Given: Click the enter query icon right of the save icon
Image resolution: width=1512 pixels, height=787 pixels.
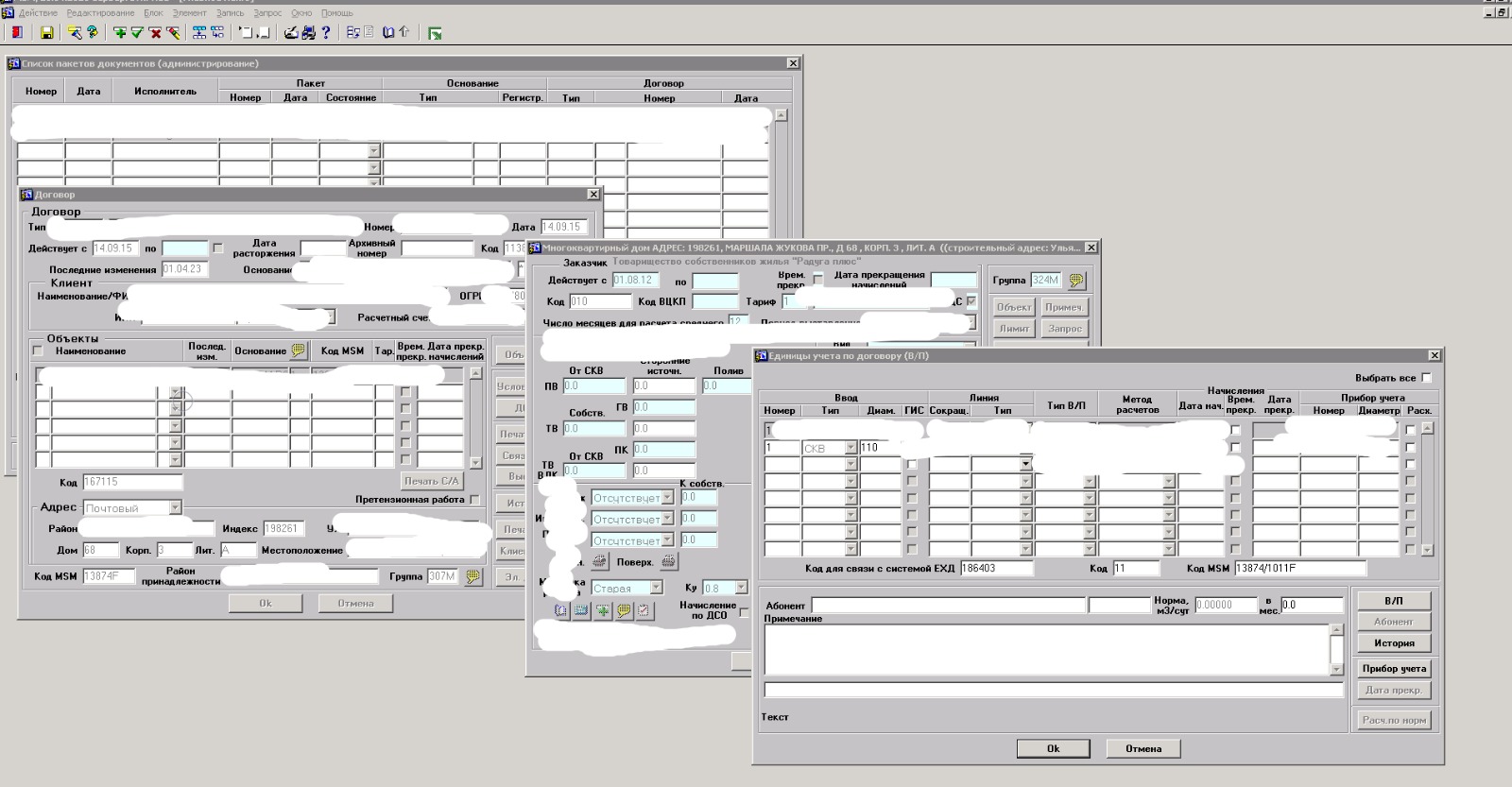Looking at the screenshot, I should [75, 33].
